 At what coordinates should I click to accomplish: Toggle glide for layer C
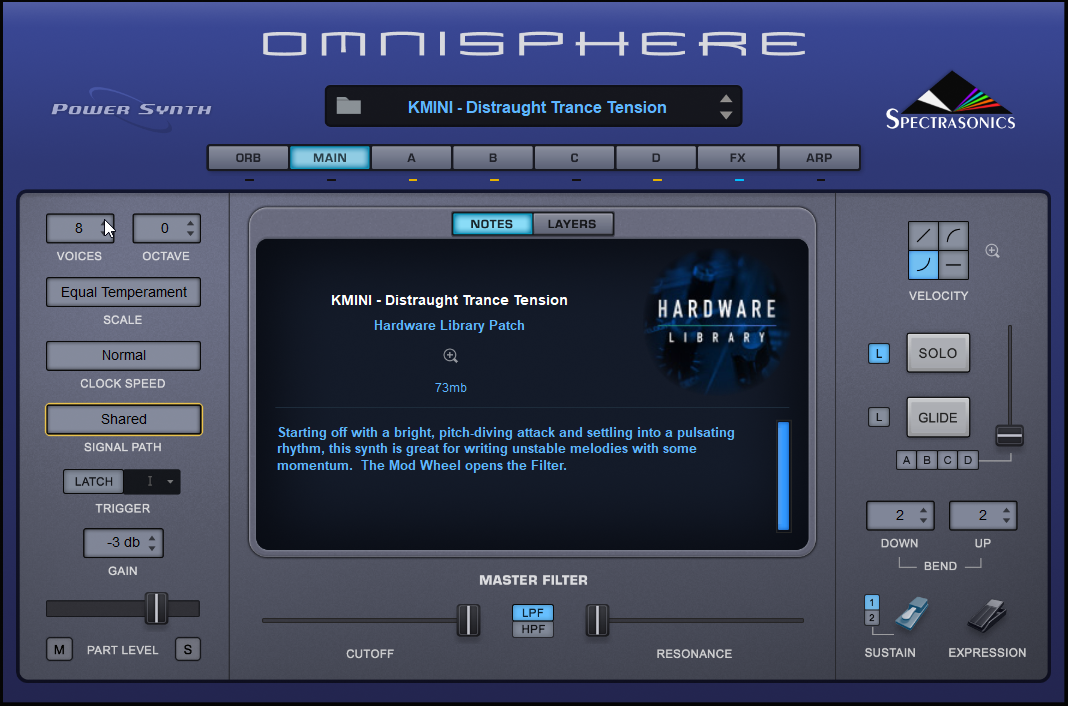pyautogui.click(x=947, y=460)
